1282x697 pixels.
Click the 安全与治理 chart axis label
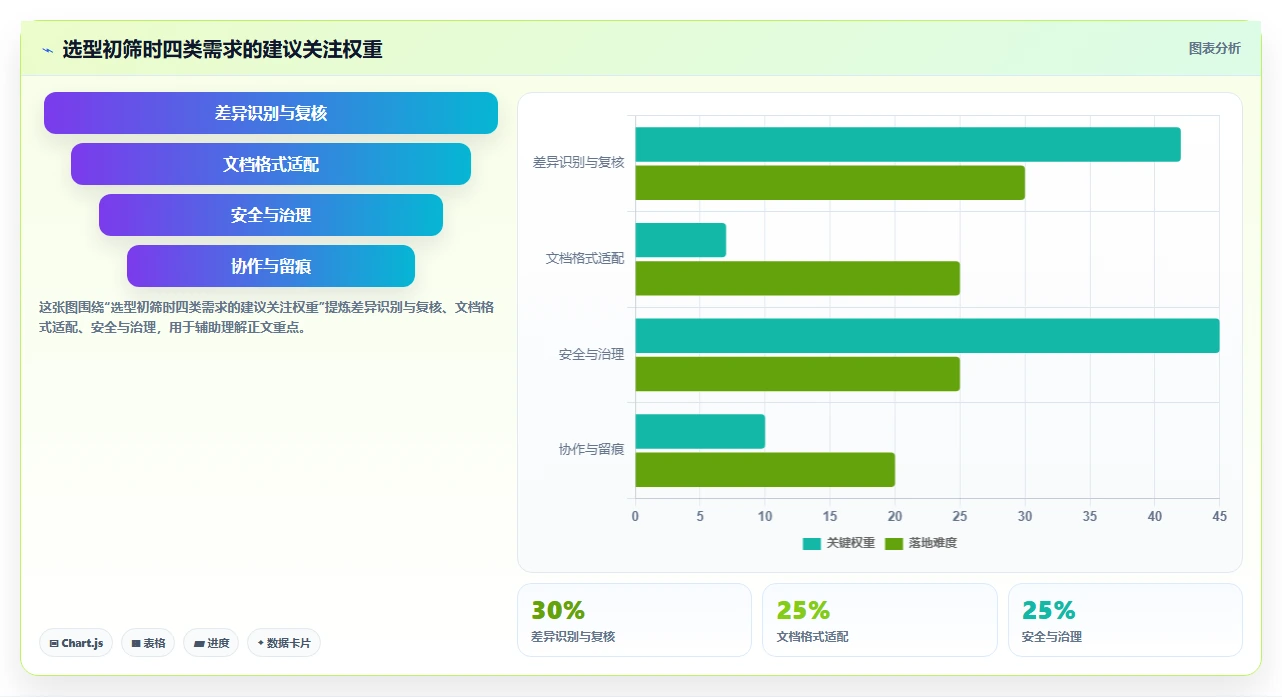(591, 354)
